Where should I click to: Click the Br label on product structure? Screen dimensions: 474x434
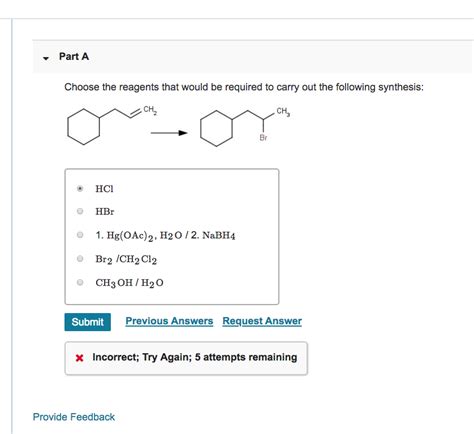coord(263,137)
